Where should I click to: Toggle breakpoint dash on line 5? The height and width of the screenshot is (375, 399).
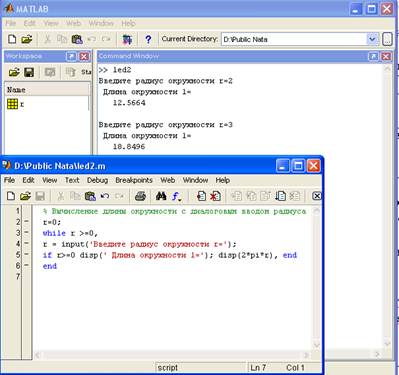pyautogui.click(x=27, y=255)
